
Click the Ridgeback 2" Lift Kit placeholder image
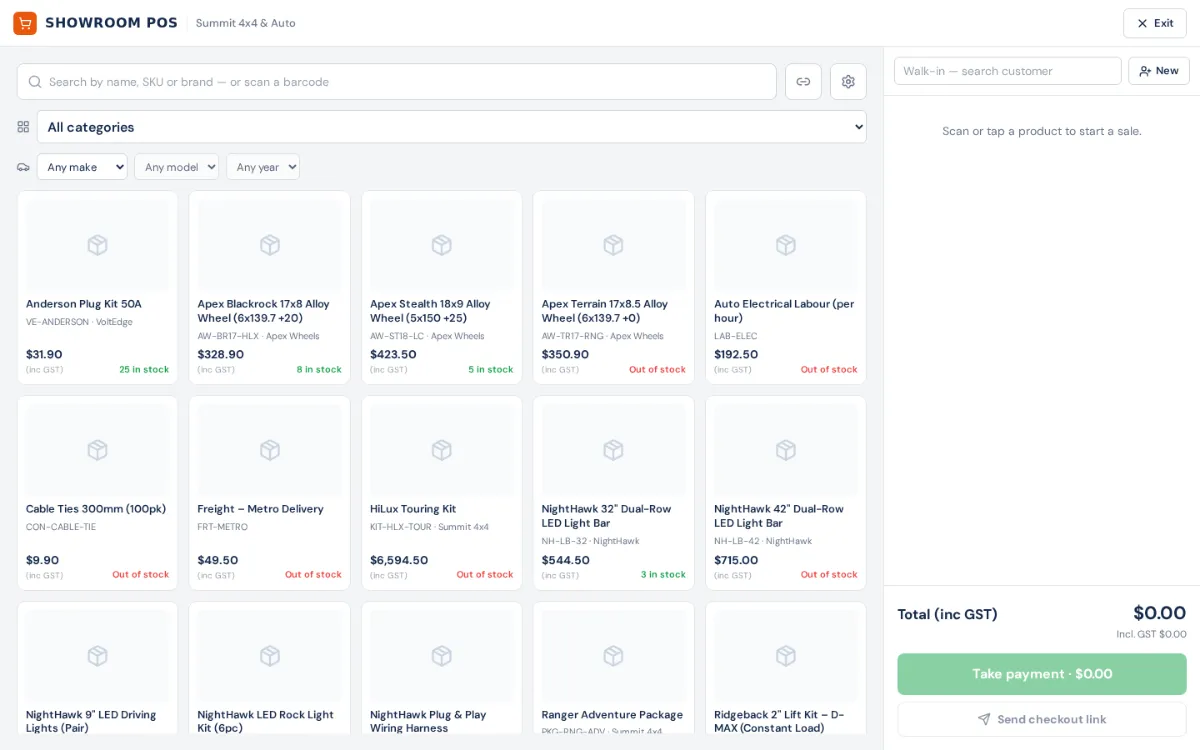[x=785, y=655]
